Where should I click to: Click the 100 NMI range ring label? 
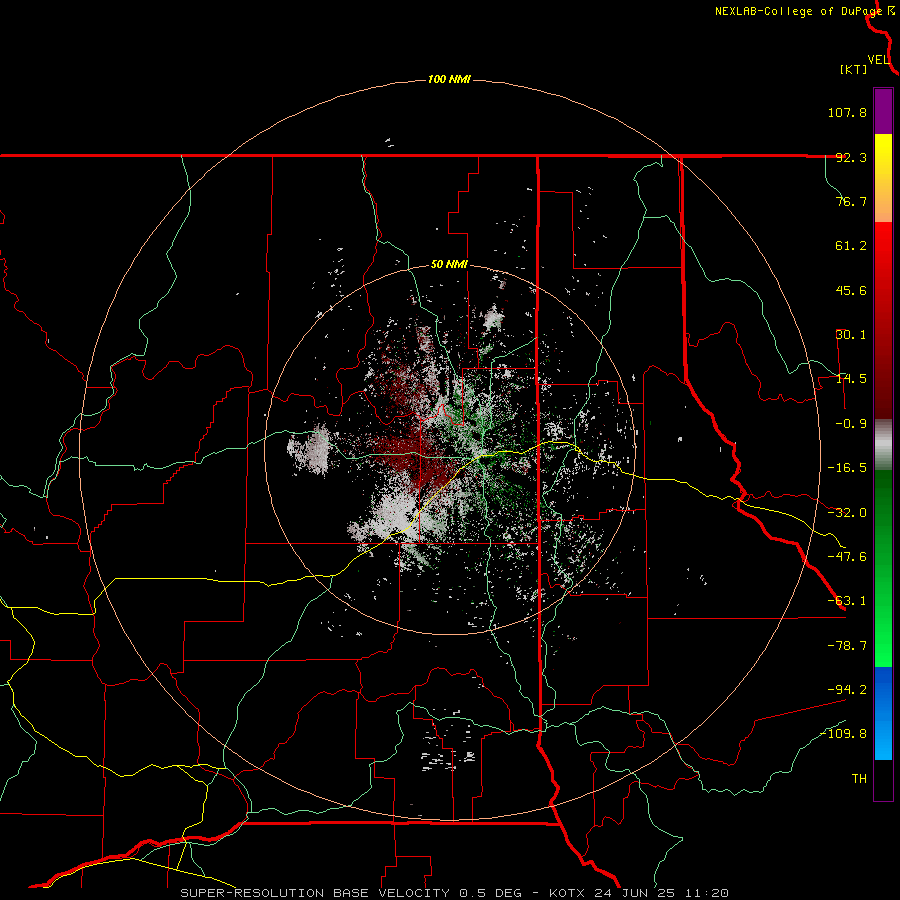click(449, 79)
